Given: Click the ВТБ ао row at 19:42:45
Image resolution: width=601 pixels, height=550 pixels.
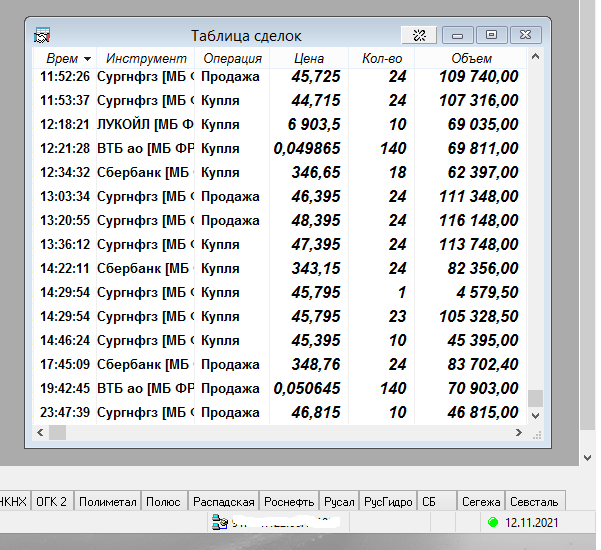Looking at the screenshot, I should pyautogui.click(x=280, y=388).
